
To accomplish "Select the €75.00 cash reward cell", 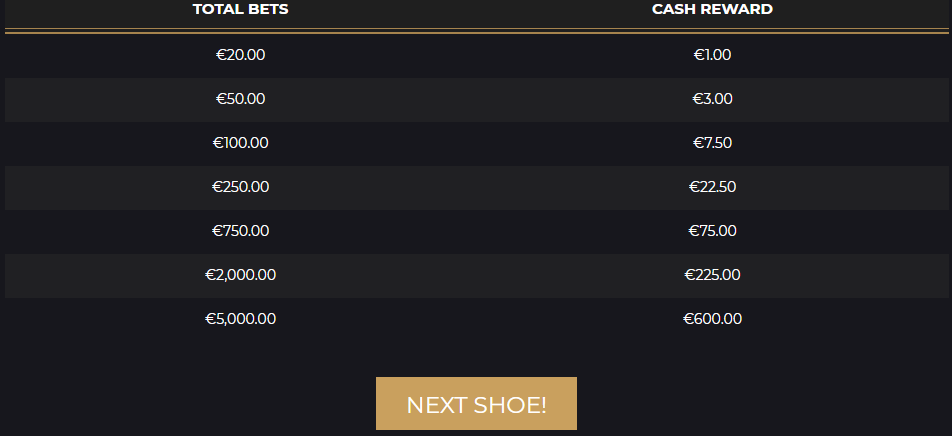I will point(712,231).
